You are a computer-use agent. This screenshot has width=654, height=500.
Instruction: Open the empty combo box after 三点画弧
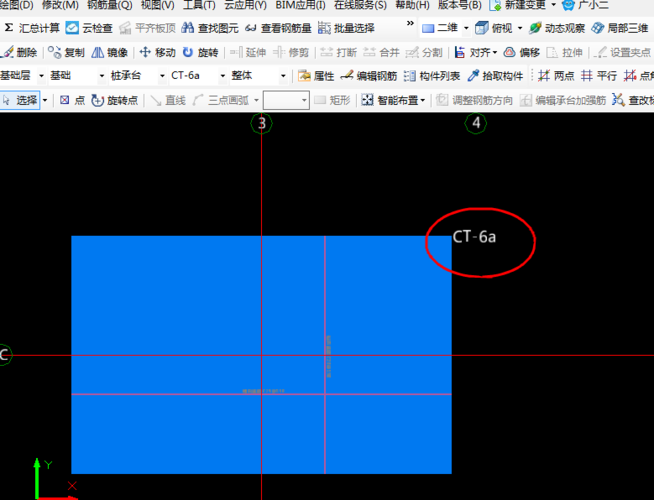tap(286, 101)
